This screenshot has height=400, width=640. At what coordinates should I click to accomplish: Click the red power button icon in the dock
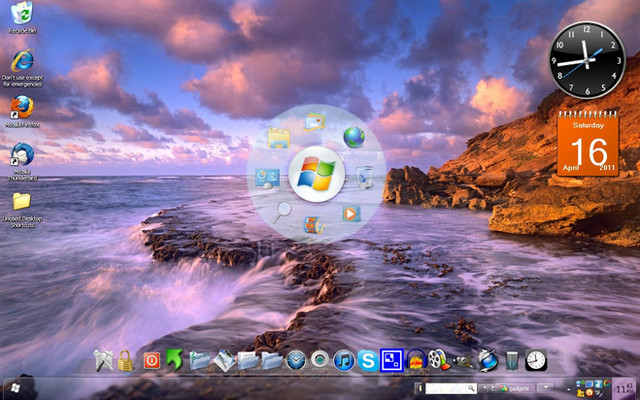pos(152,361)
